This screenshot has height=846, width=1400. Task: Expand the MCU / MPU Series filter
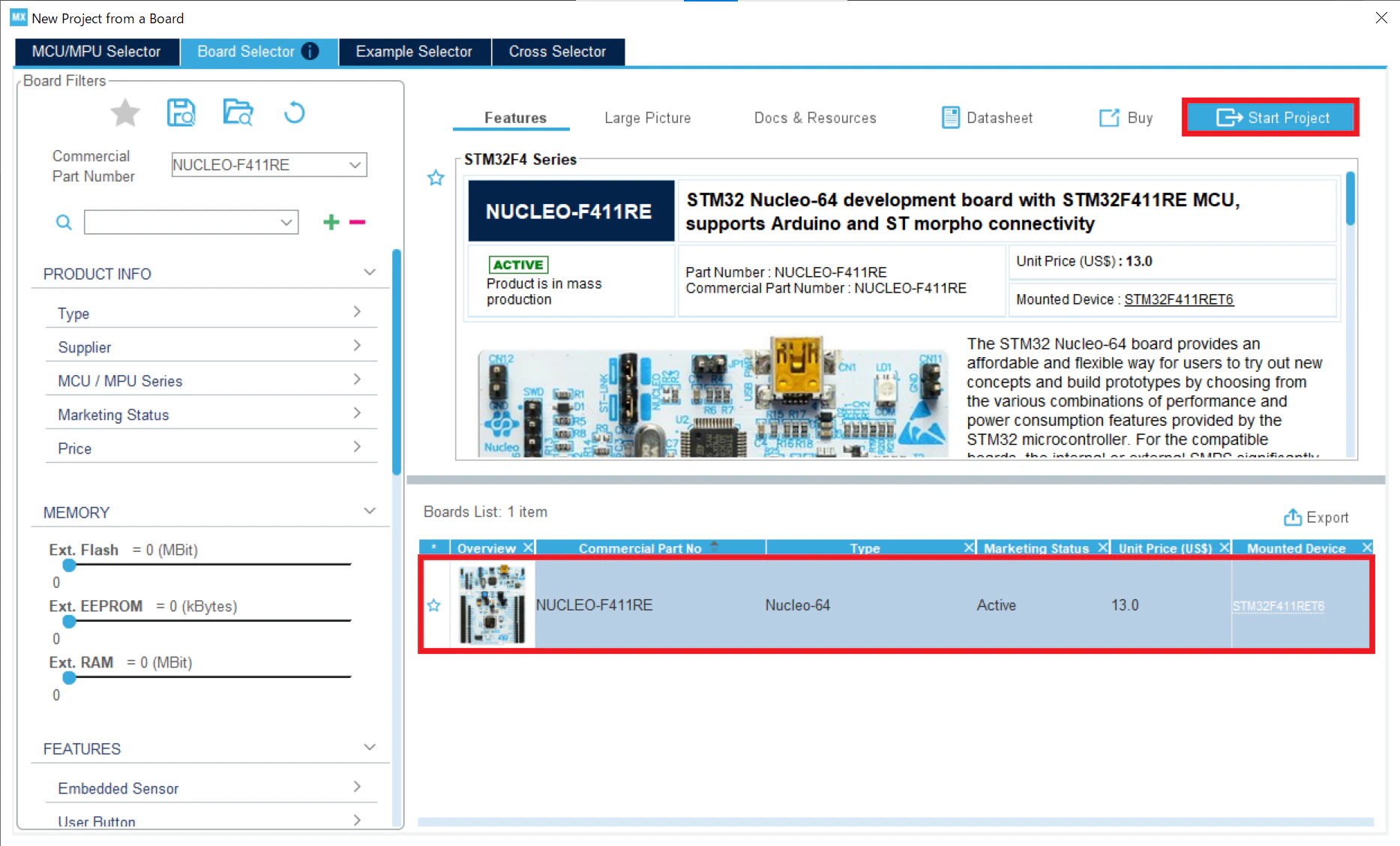pyautogui.click(x=357, y=379)
